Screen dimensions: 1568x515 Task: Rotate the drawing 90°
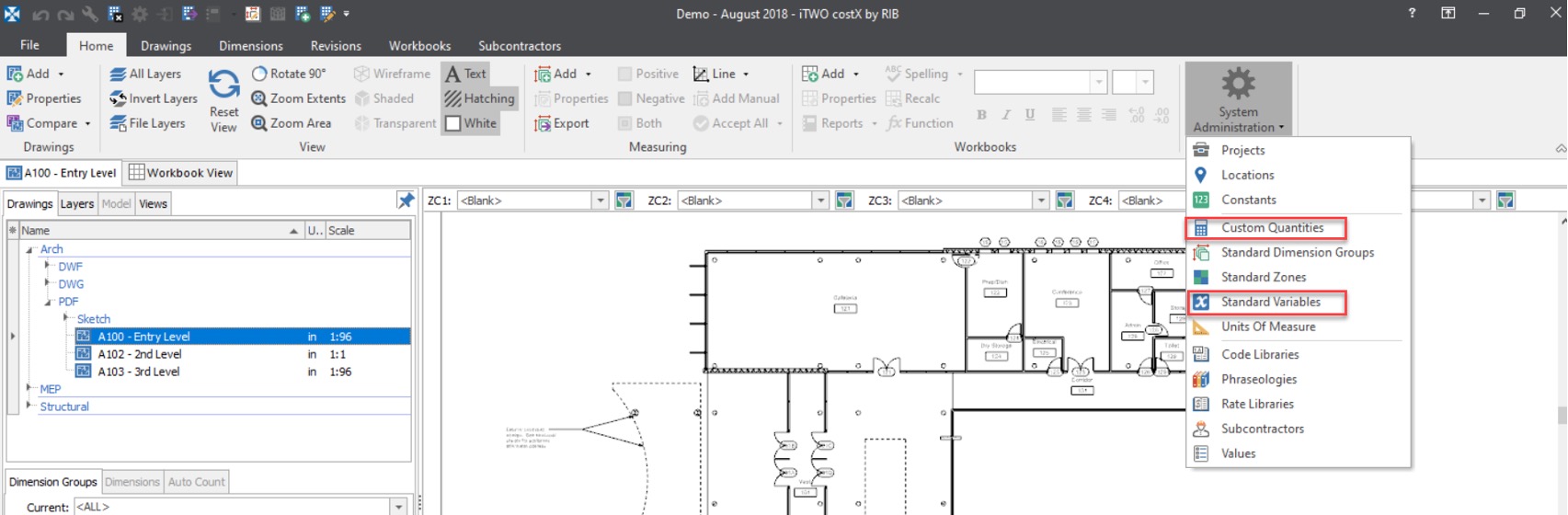289,74
